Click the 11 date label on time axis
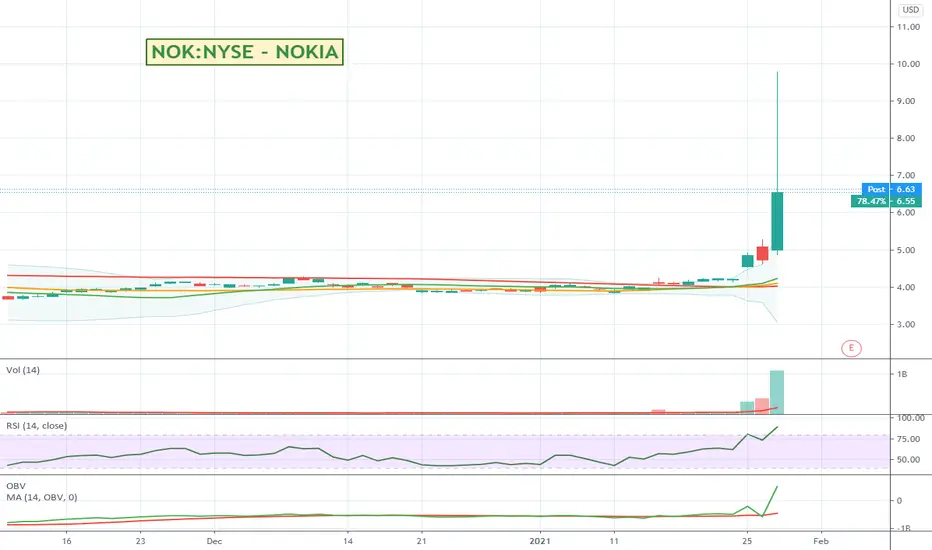This screenshot has height=550, width=932. pos(614,541)
